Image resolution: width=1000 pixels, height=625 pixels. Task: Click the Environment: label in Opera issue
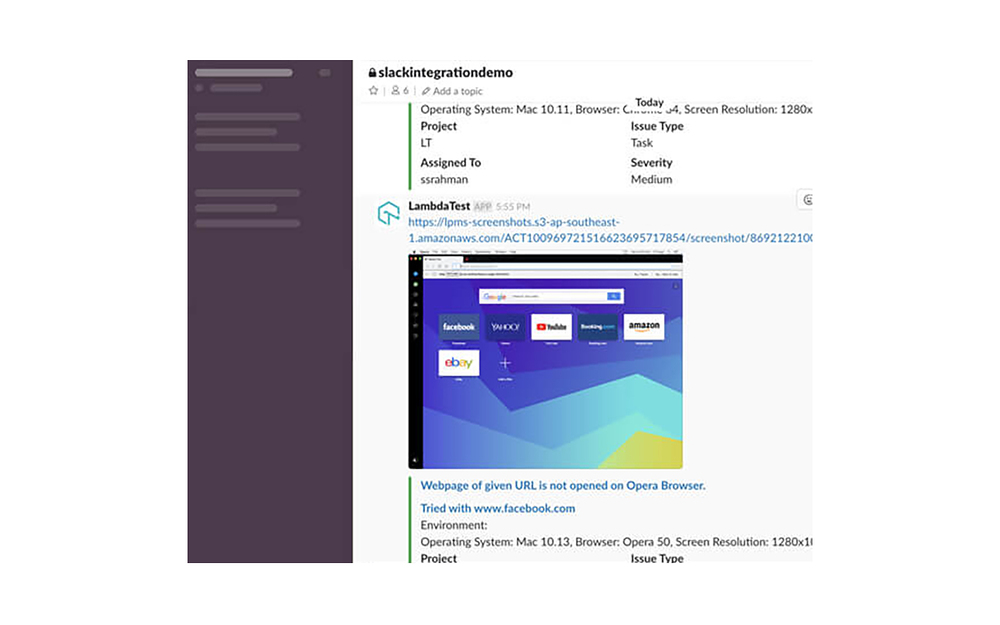click(x=453, y=525)
